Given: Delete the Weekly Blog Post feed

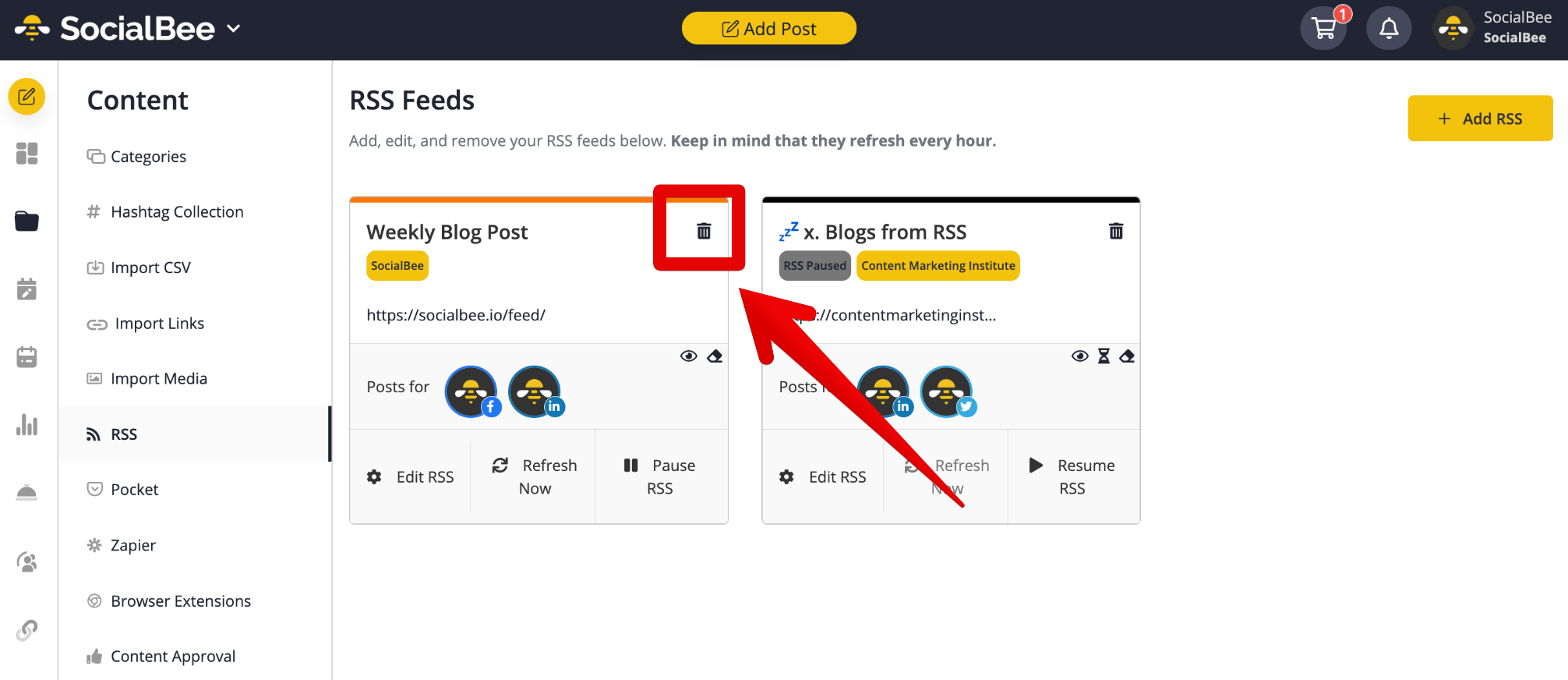Looking at the screenshot, I should tap(704, 231).
